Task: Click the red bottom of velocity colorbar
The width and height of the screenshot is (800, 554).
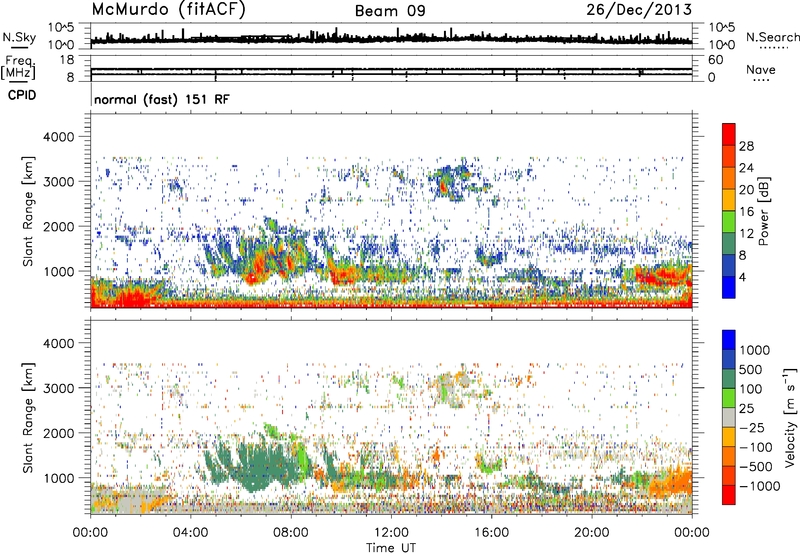Action: click(729, 495)
